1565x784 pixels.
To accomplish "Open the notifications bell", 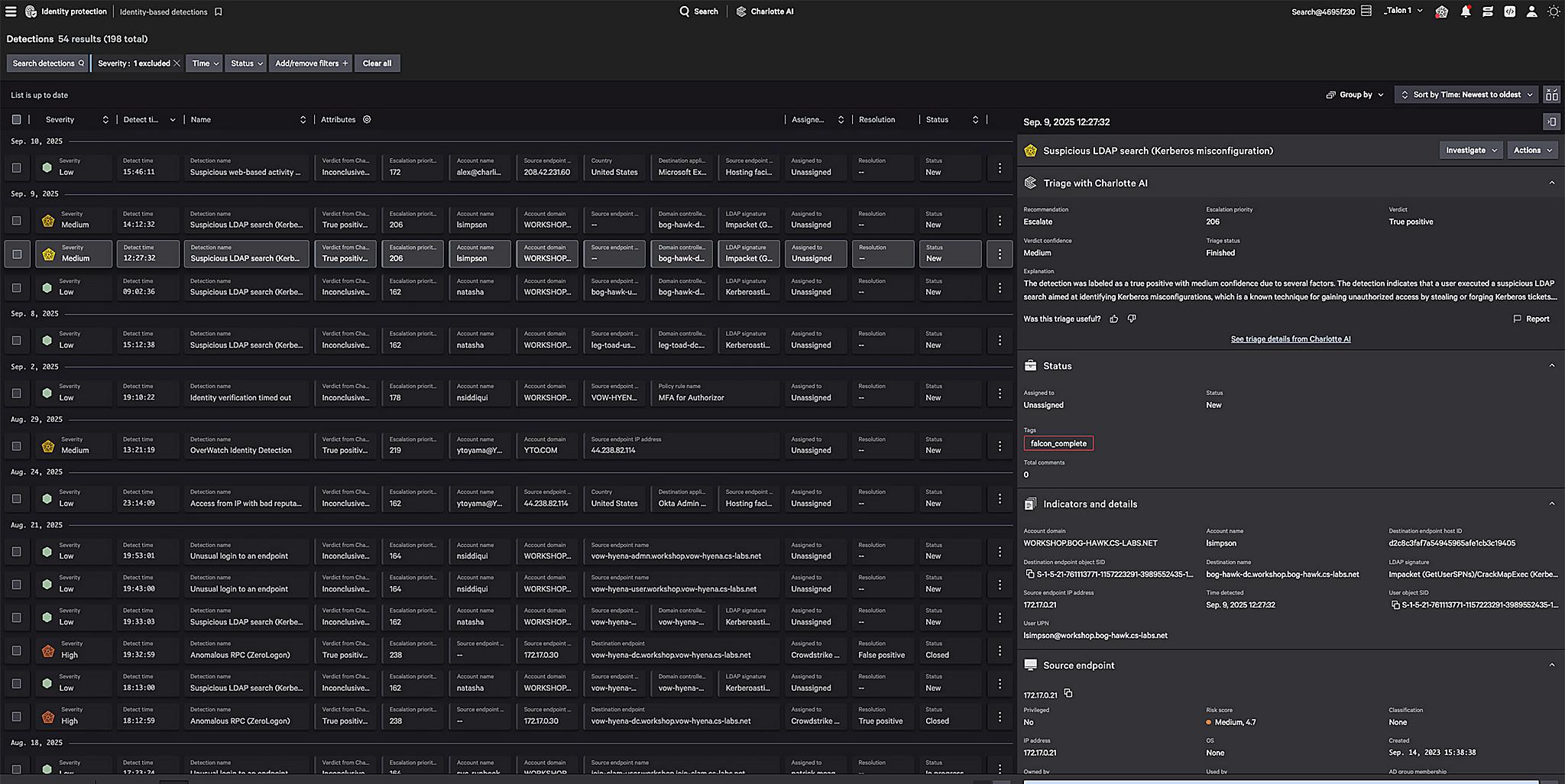I will pos(1465,11).
